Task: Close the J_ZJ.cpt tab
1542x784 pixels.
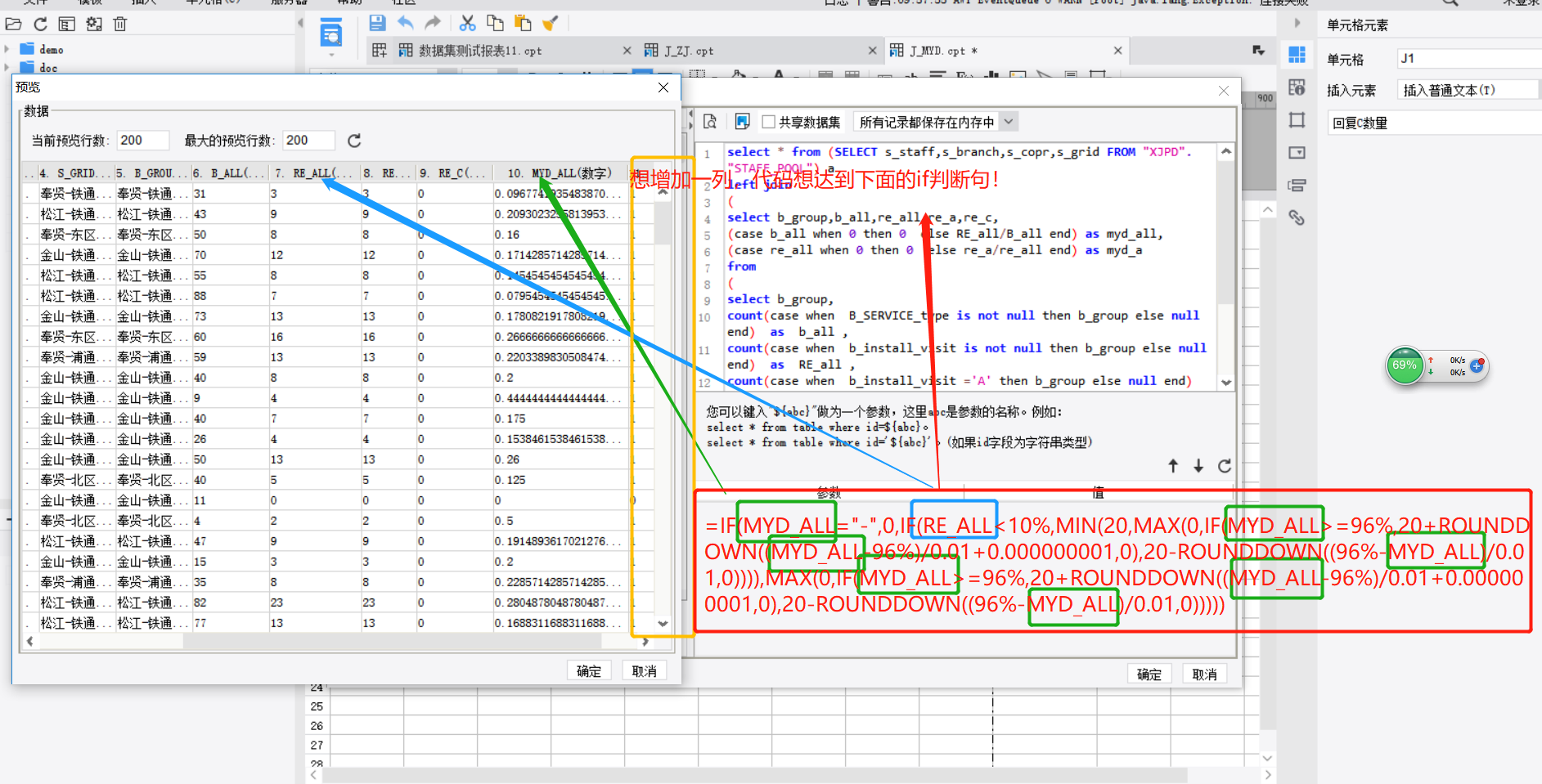Action: click(x=872, y=51)
